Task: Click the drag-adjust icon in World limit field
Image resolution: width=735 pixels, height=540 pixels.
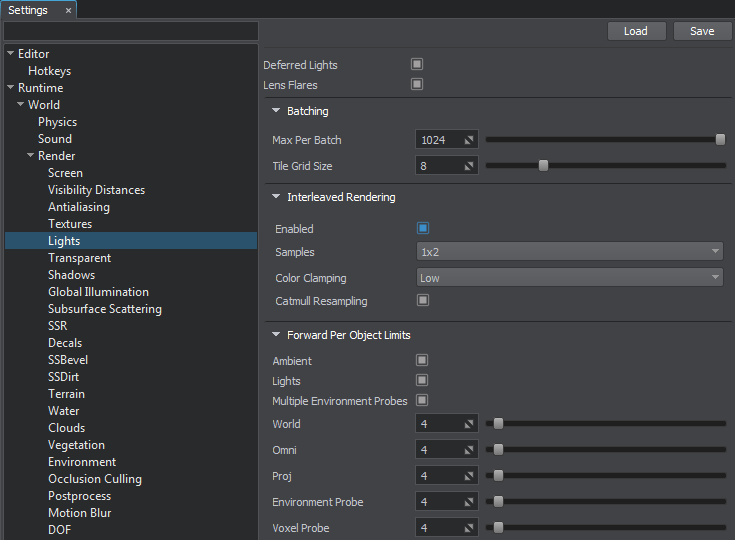Action: 468,424
